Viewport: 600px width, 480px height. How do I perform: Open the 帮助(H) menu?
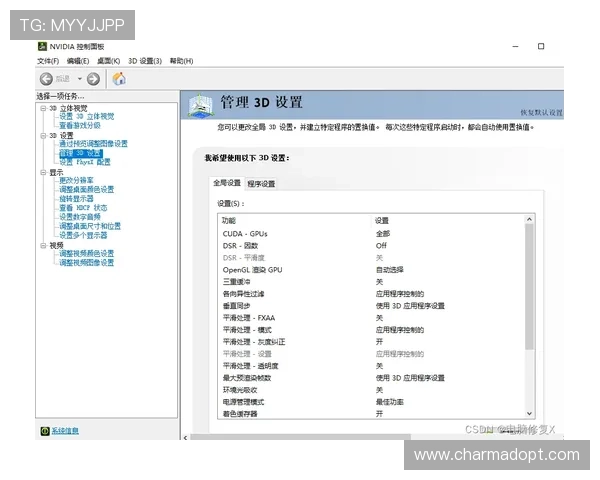pyautogui.click(x=181, y=61)
